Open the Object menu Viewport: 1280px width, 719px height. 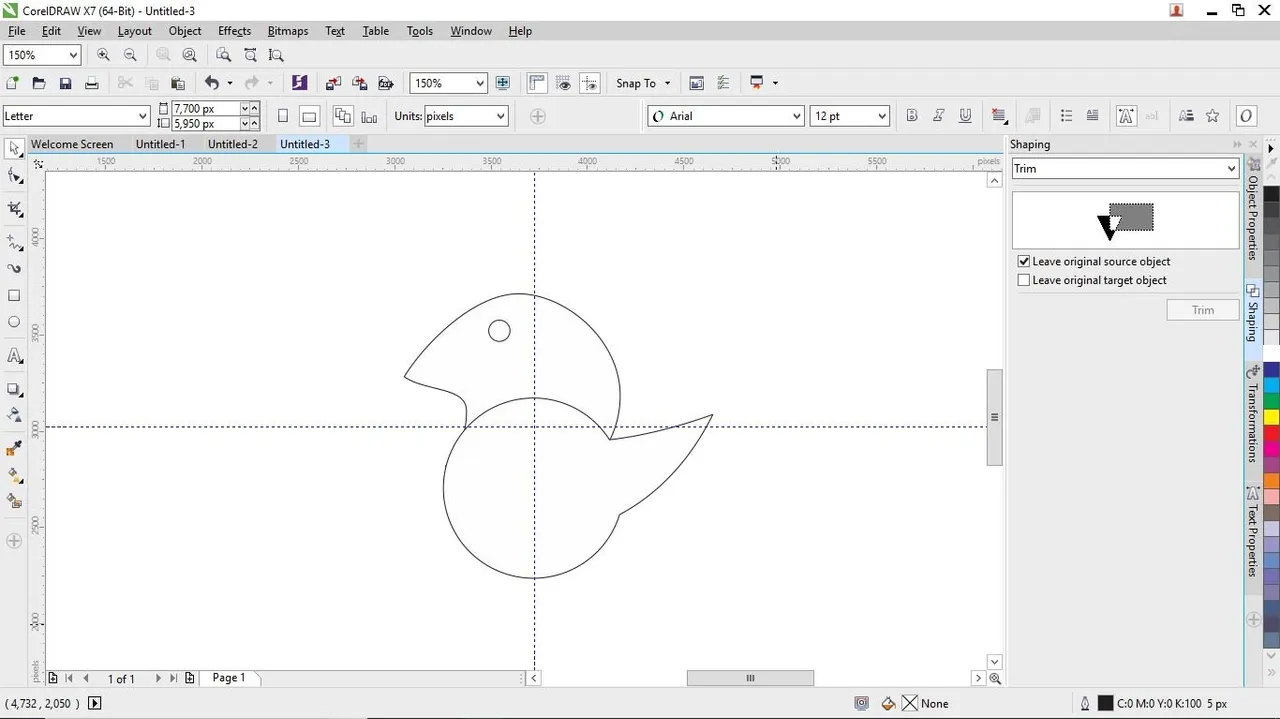(185, 31)
